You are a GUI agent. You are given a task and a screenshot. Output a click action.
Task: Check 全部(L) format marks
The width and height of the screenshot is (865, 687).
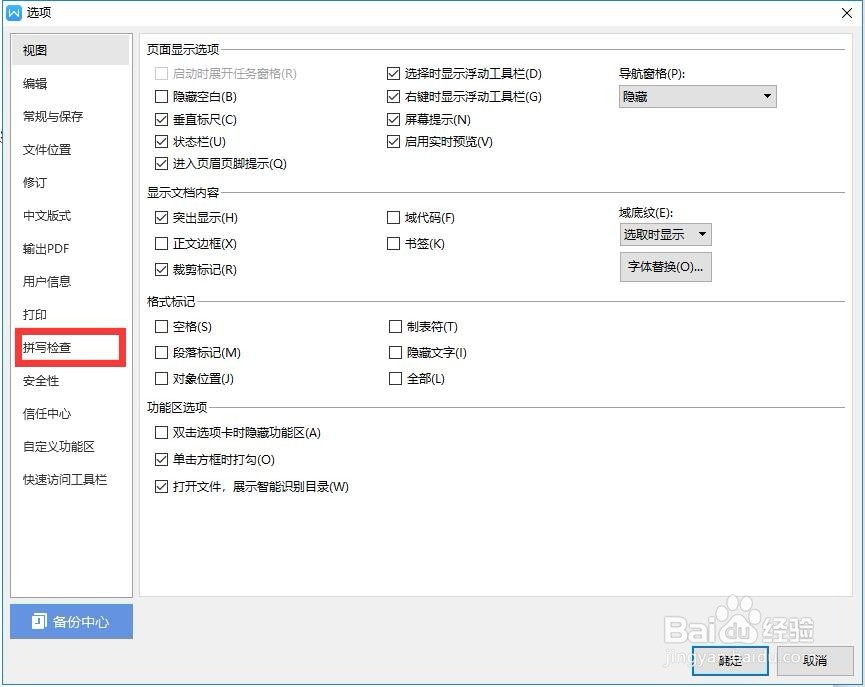[x=395, y=379]
